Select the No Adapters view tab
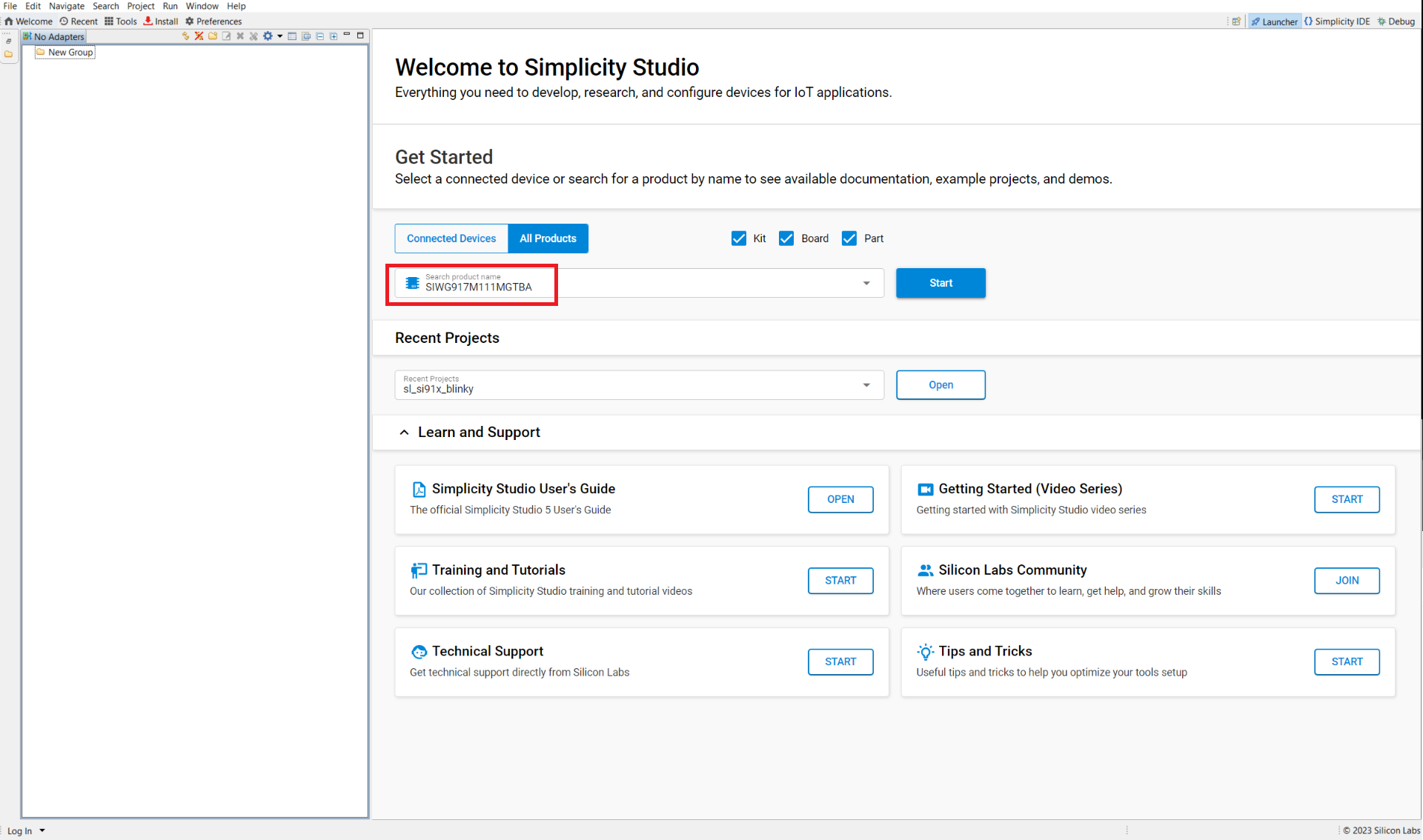This screenshot has width=1423, height=840. 54,36
